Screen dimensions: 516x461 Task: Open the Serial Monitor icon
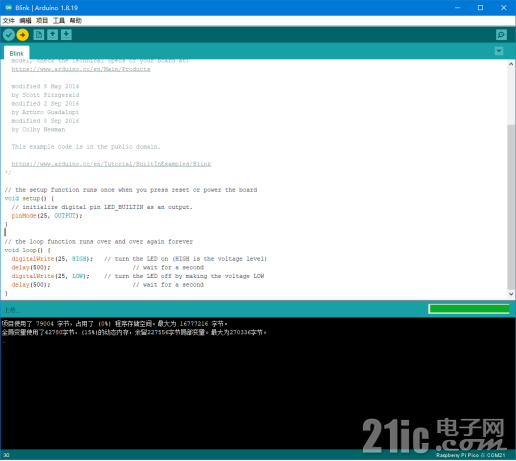501,35
